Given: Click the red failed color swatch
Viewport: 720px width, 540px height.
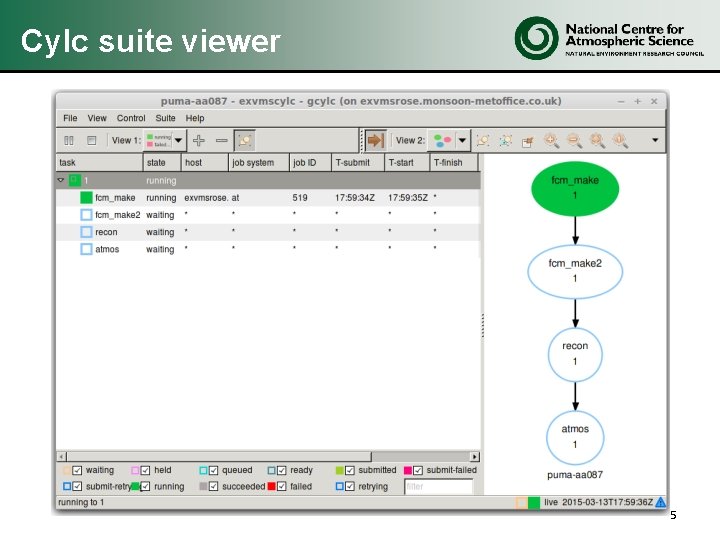Looking at the screenshot, I should coord(271,486).
